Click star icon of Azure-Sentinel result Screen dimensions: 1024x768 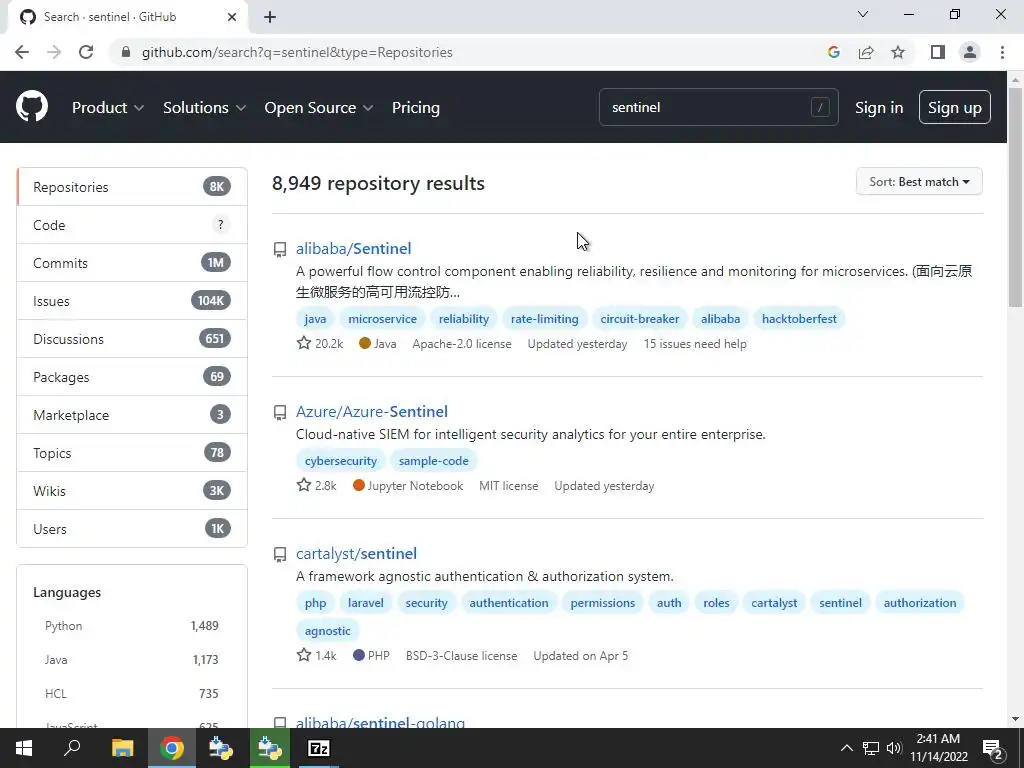(x=304, y=485)
